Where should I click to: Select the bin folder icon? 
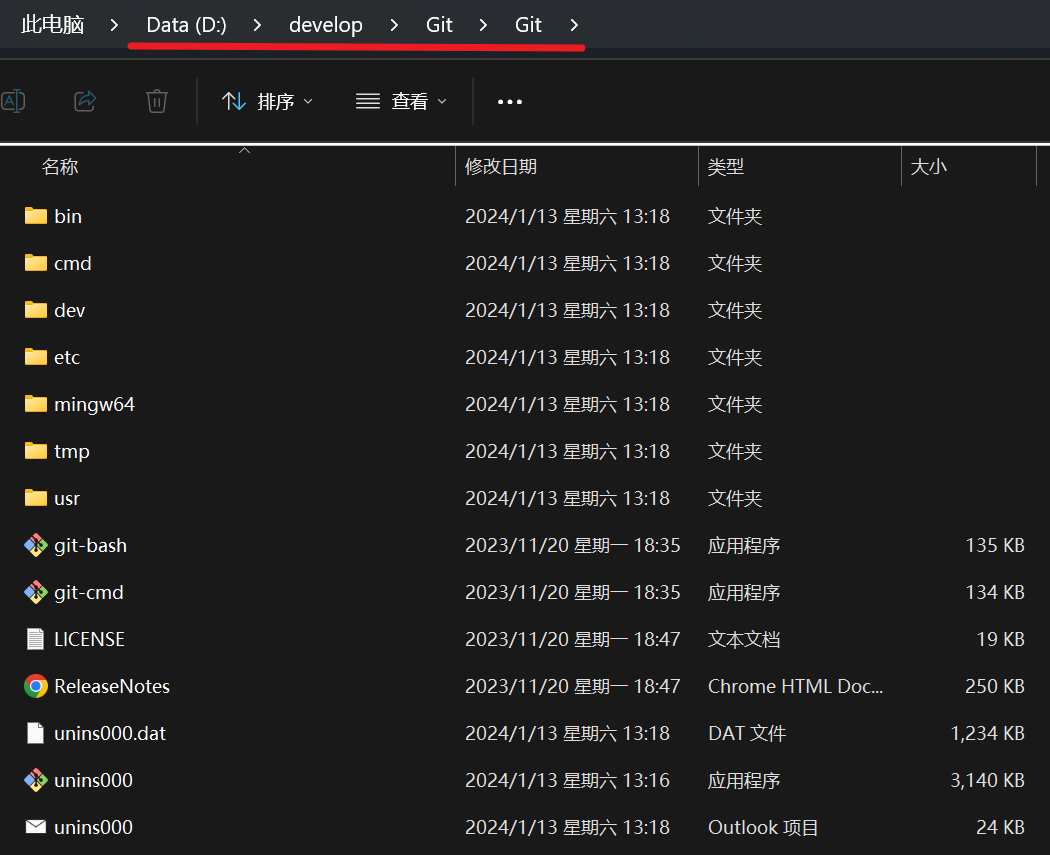click(x=35, y=216)
